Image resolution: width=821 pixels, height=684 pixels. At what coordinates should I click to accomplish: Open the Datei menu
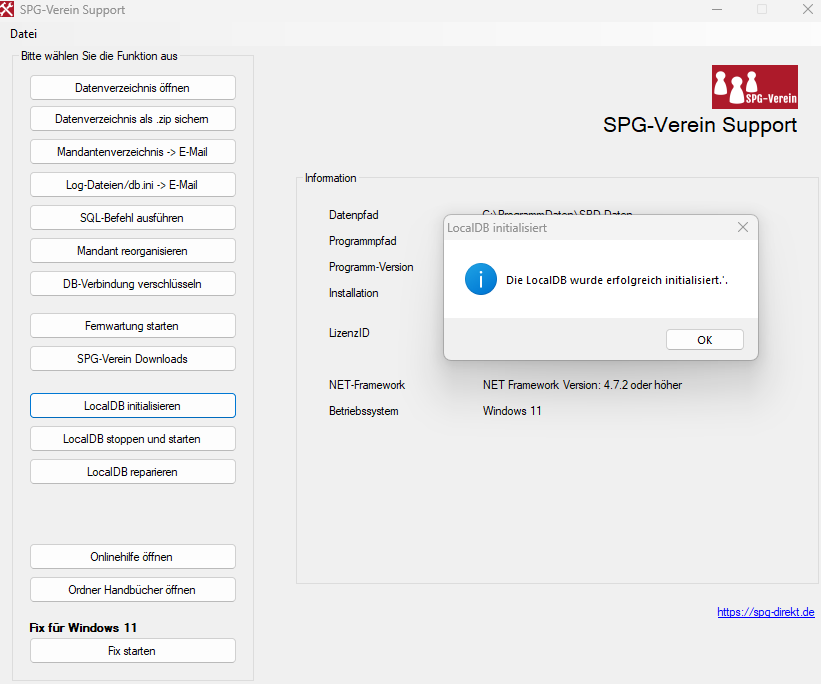click(x=24, y=34)
